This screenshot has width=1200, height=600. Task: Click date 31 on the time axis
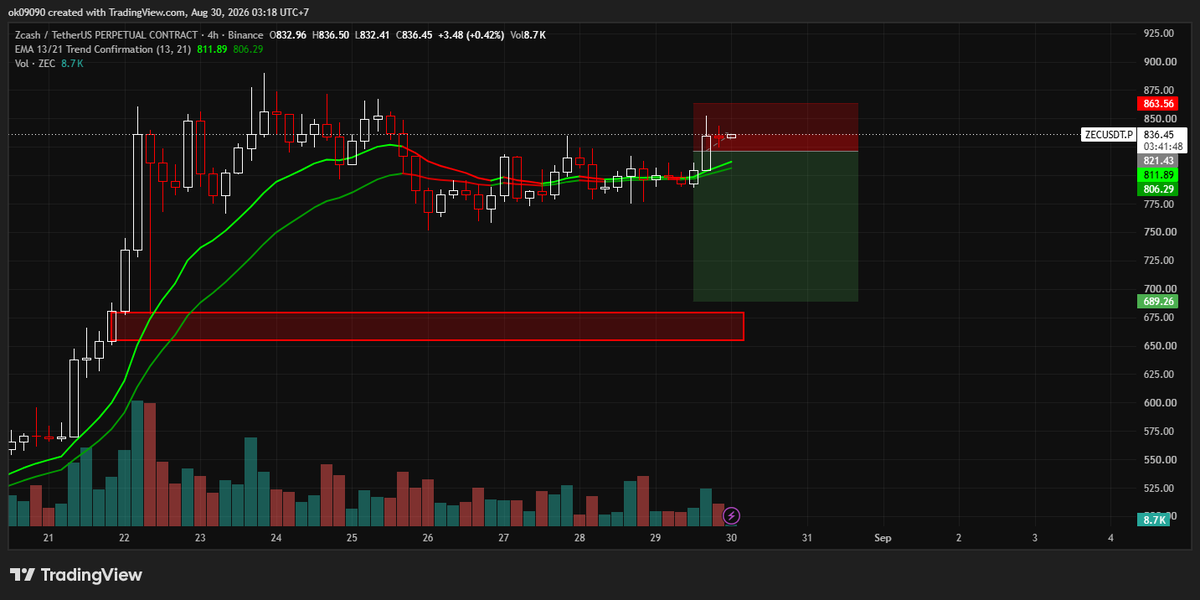(807, 538)
